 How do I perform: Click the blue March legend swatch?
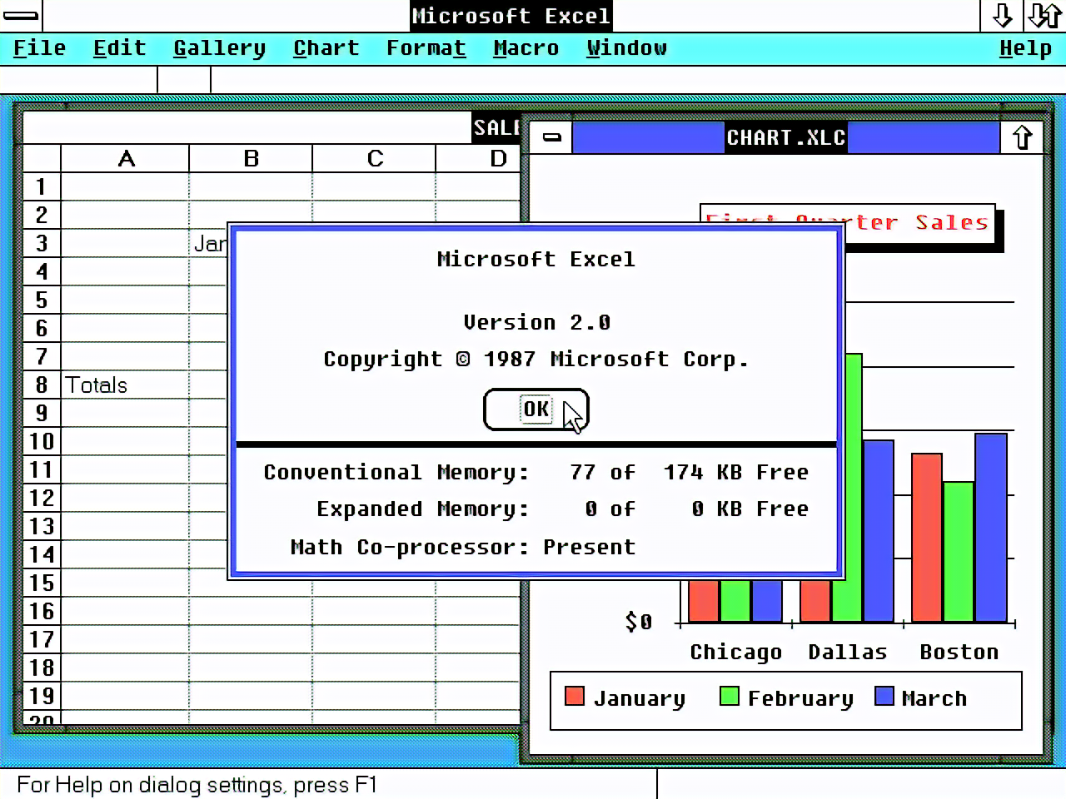pos(883,697)
